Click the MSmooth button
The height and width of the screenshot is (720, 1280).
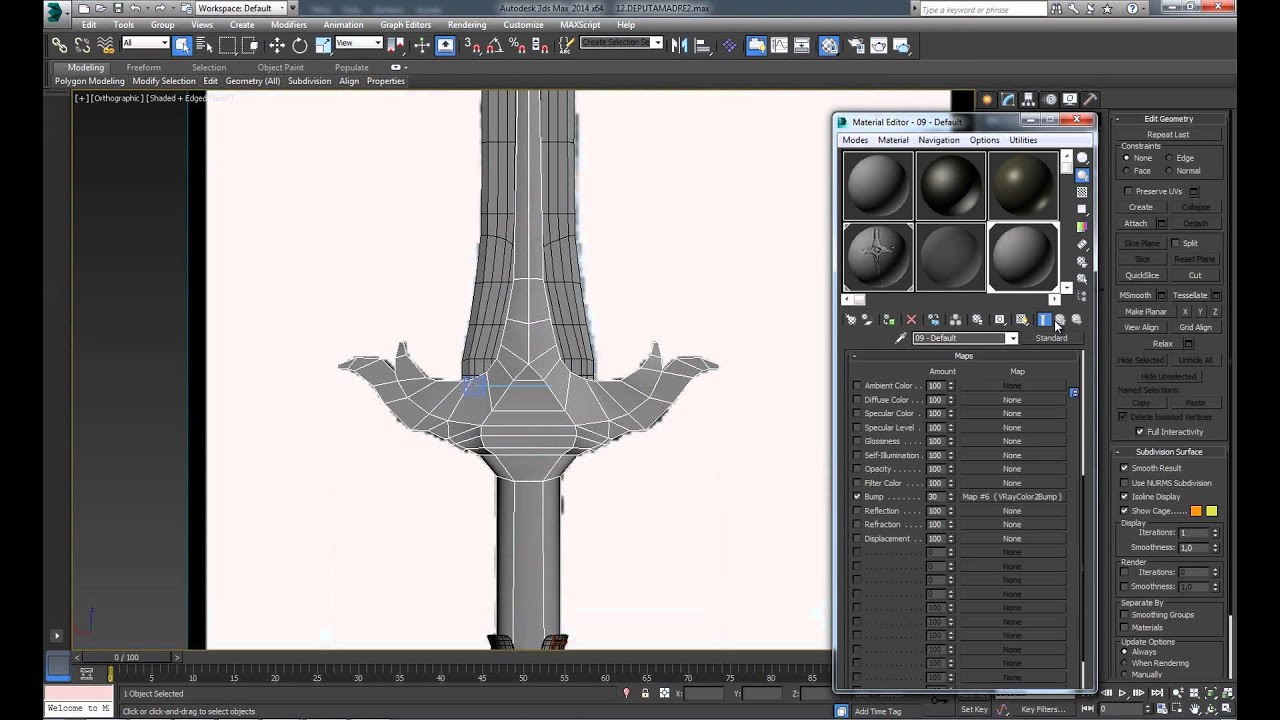[1135, 296]
